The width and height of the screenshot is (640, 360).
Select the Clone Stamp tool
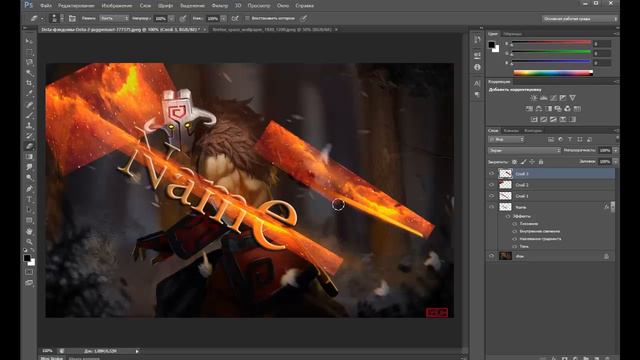tap(29, 125)
